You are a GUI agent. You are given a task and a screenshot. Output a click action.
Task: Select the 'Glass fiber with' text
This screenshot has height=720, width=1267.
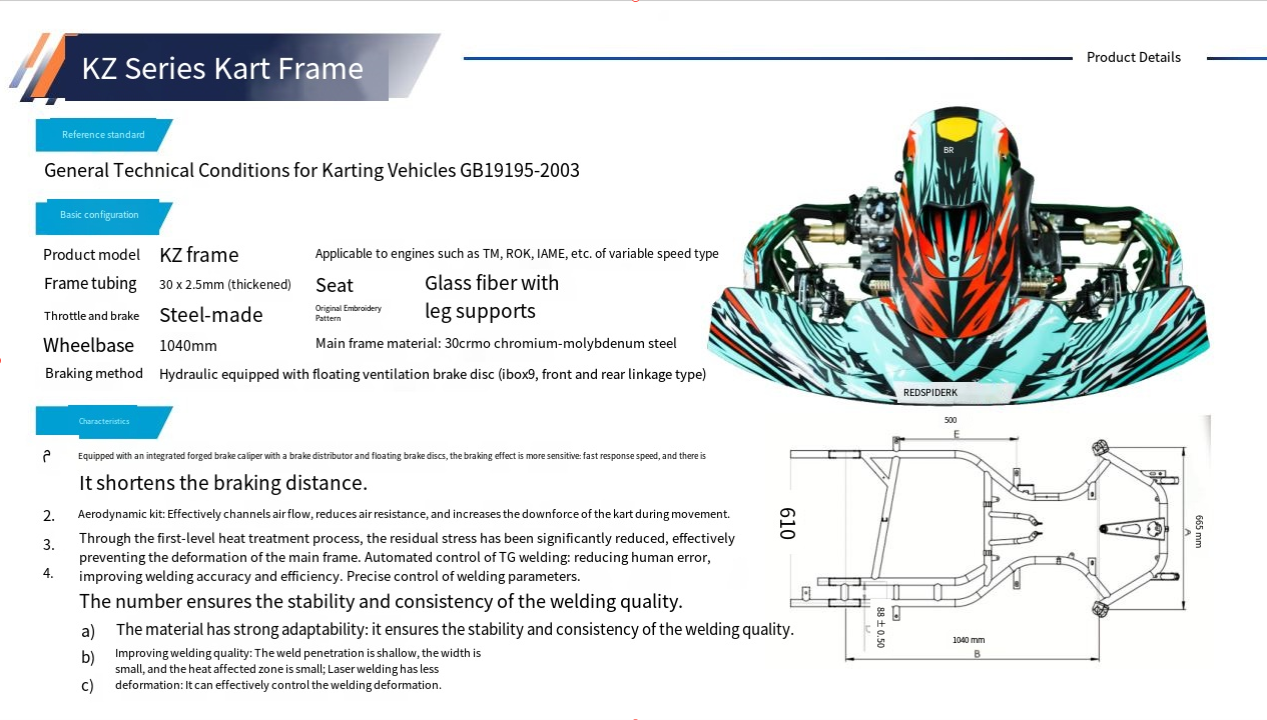pyautogui.click(x=492, y=283)
